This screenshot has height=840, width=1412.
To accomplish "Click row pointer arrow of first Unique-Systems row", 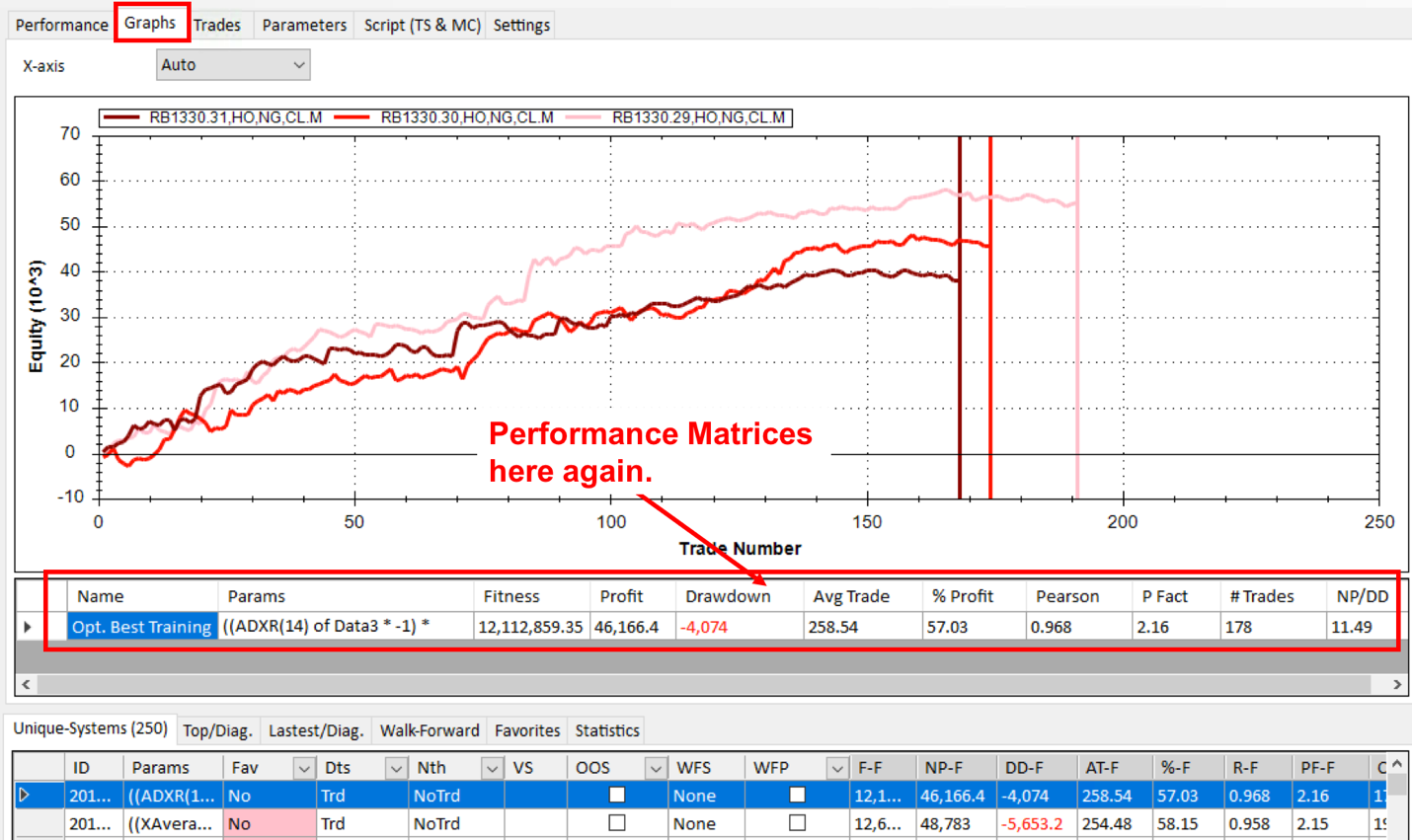I will click(x=25, y=795).
